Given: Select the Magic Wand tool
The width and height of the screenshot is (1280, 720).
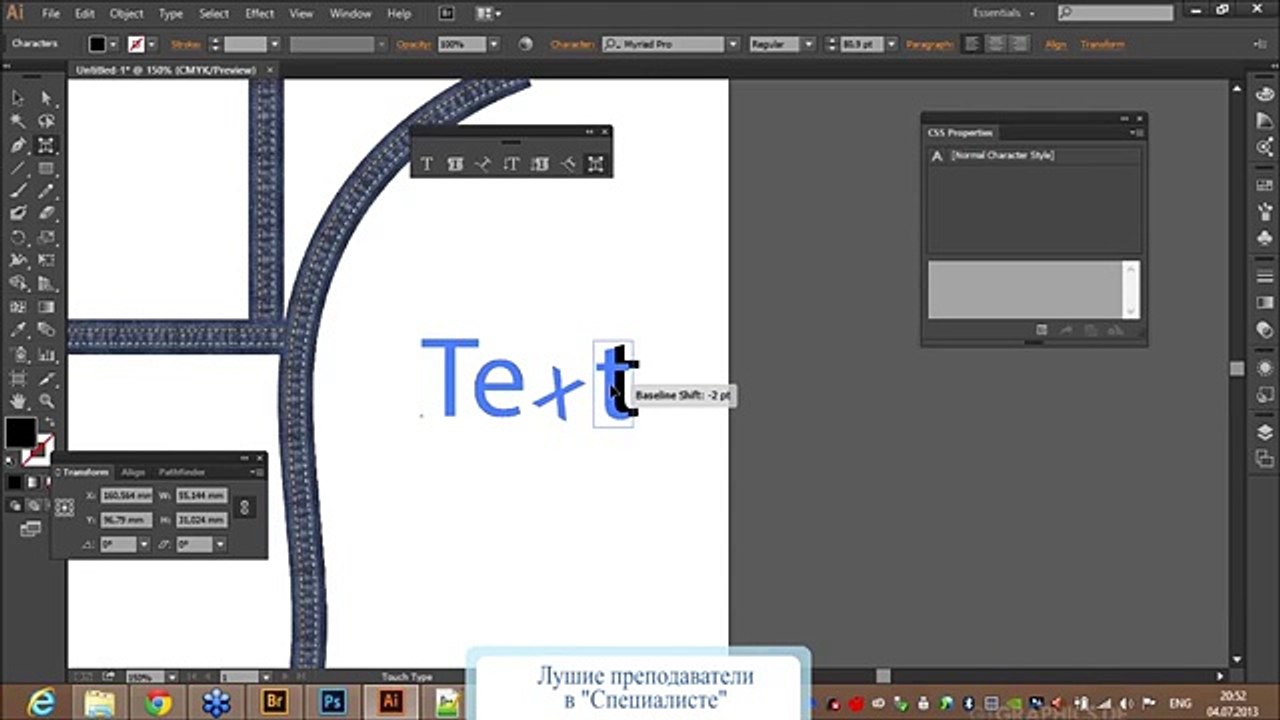Looking at the screenshot, I should point(18,122).
